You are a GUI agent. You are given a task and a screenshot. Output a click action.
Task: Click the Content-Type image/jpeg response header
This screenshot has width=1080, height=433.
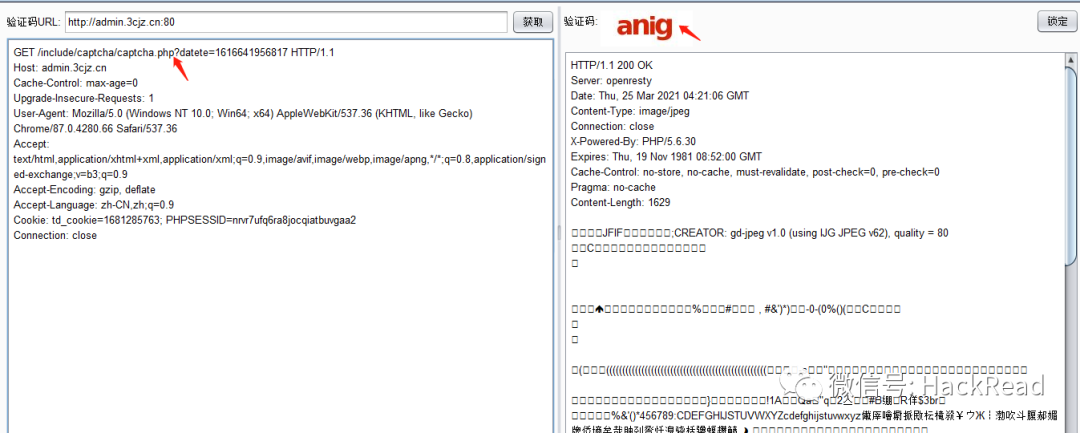coord(628,126)
